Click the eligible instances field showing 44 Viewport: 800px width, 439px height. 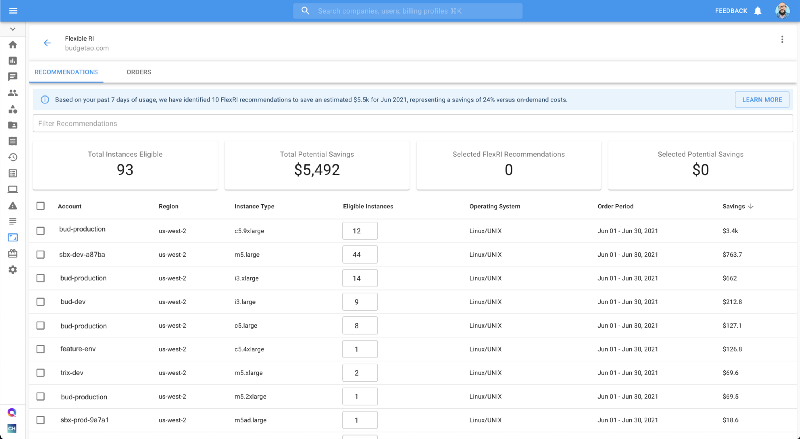358,255
